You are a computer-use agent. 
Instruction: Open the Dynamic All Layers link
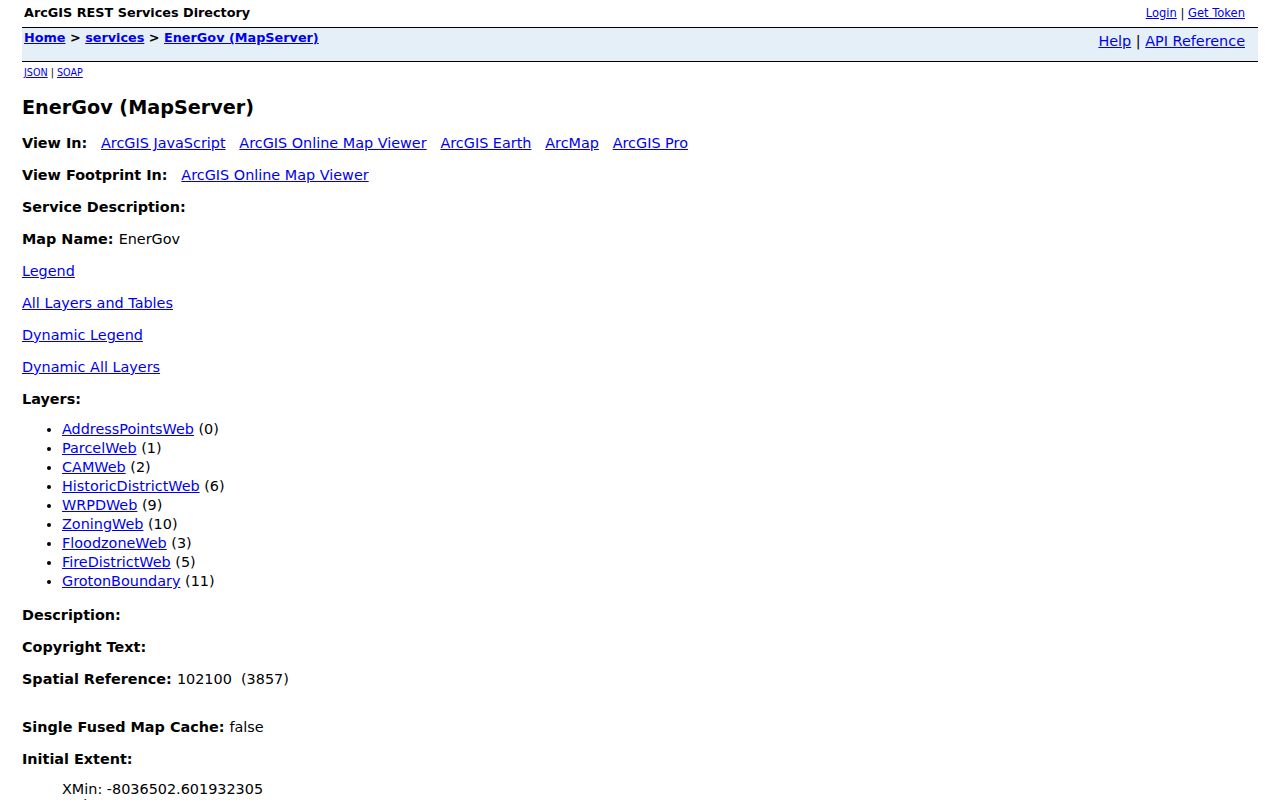91,367
